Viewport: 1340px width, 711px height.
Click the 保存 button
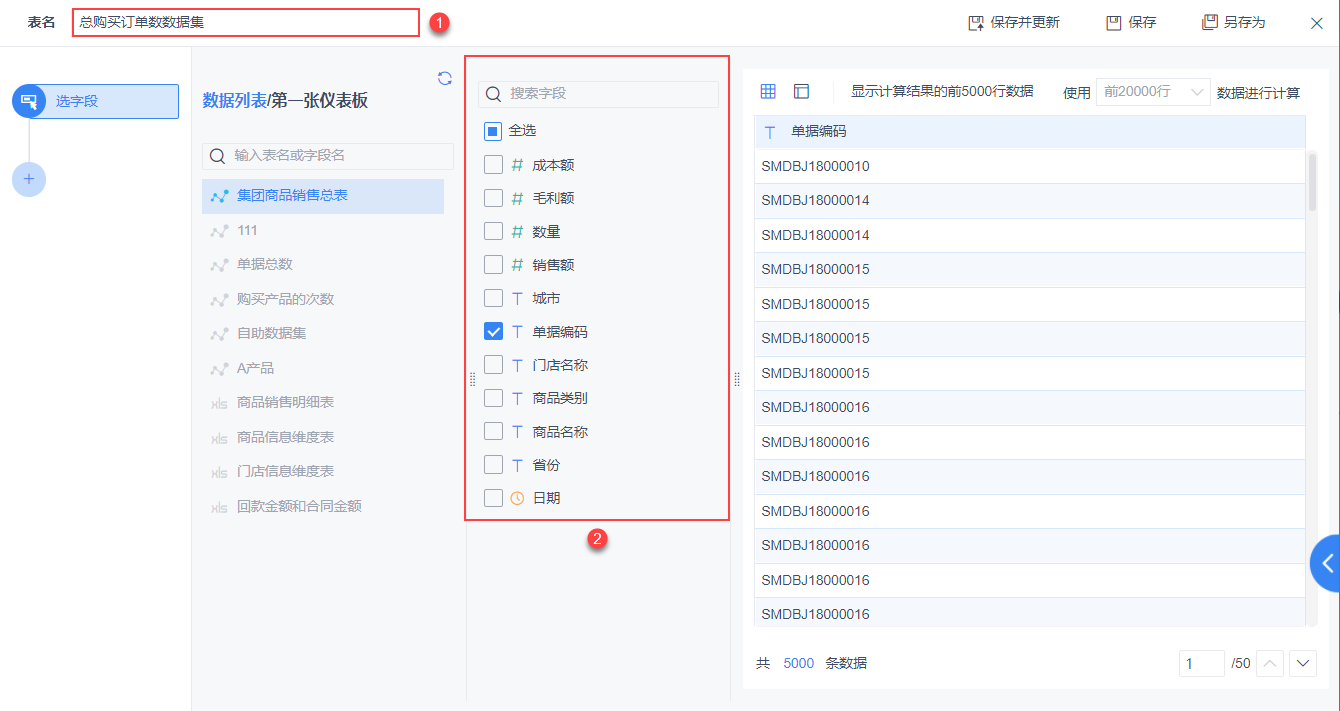(x=1132, y=22)
